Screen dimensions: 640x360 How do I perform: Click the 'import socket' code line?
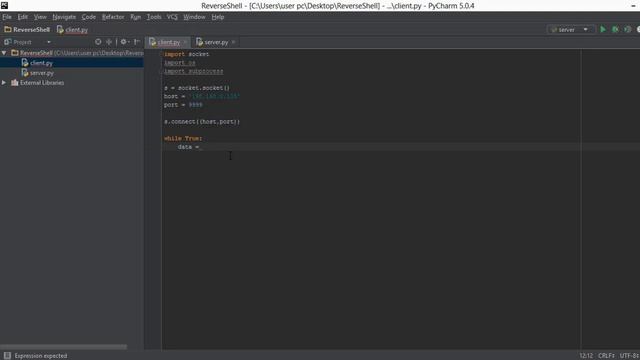[187, 54]
